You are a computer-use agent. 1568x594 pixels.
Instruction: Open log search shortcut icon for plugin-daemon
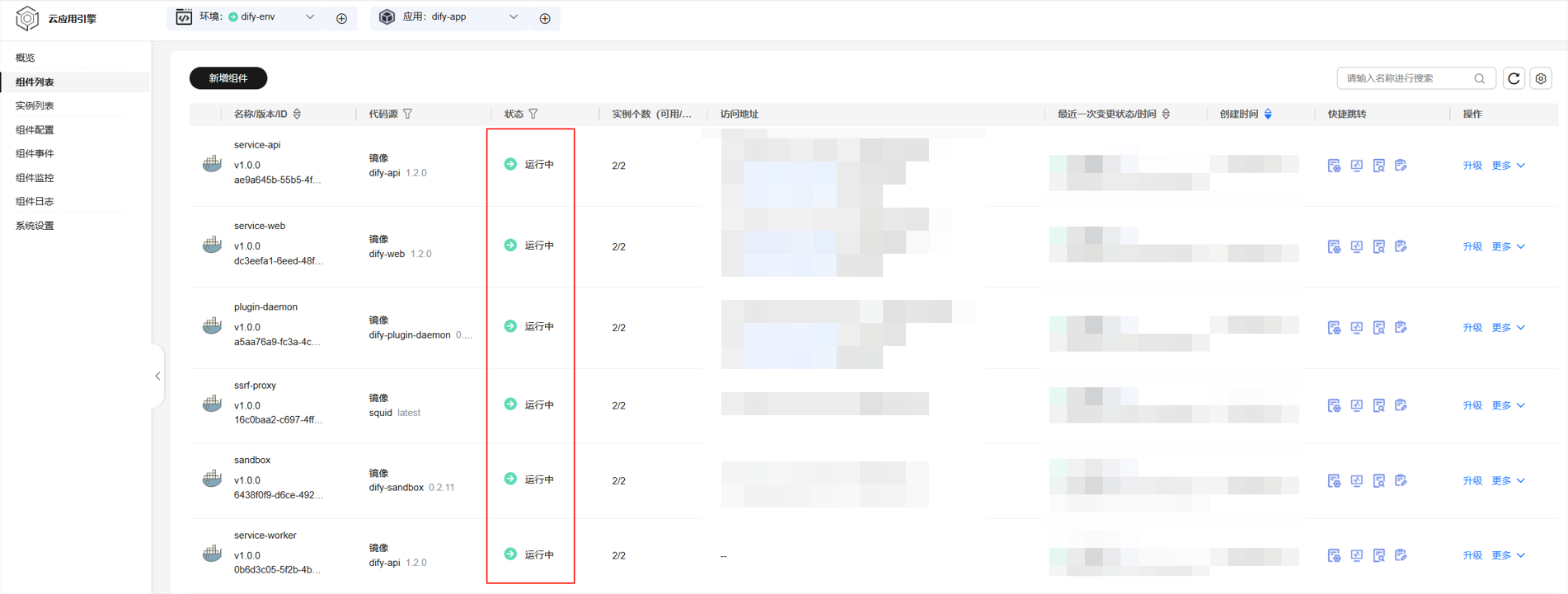1378,328
